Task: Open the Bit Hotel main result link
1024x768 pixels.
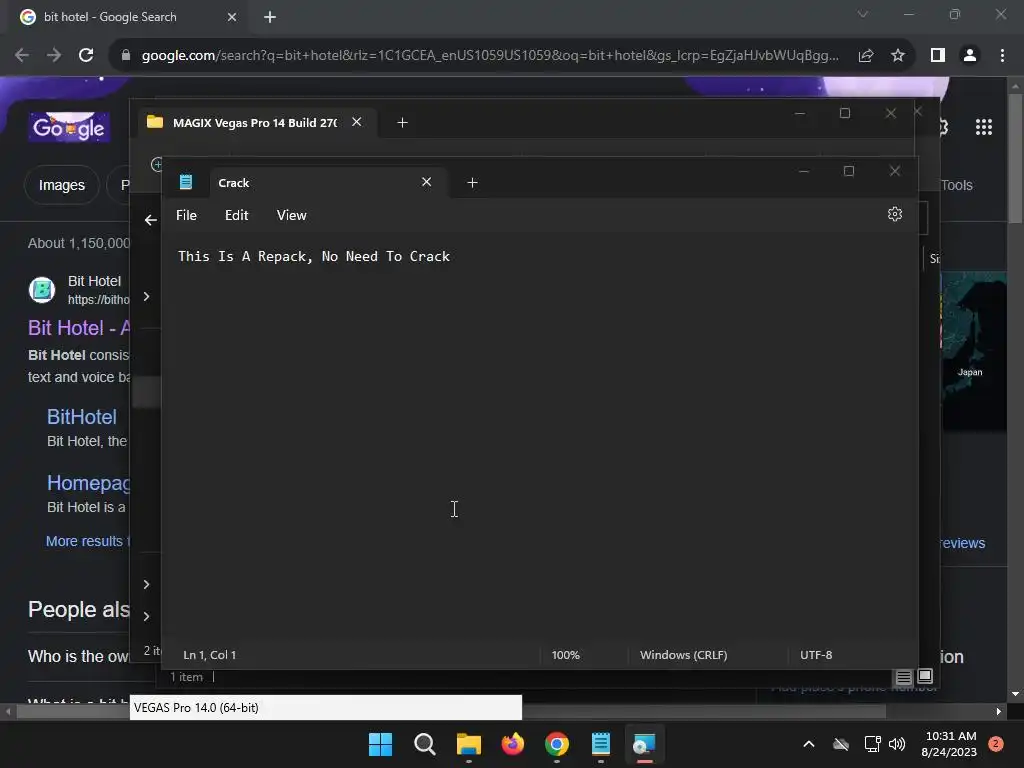Action: pos(78,328)
